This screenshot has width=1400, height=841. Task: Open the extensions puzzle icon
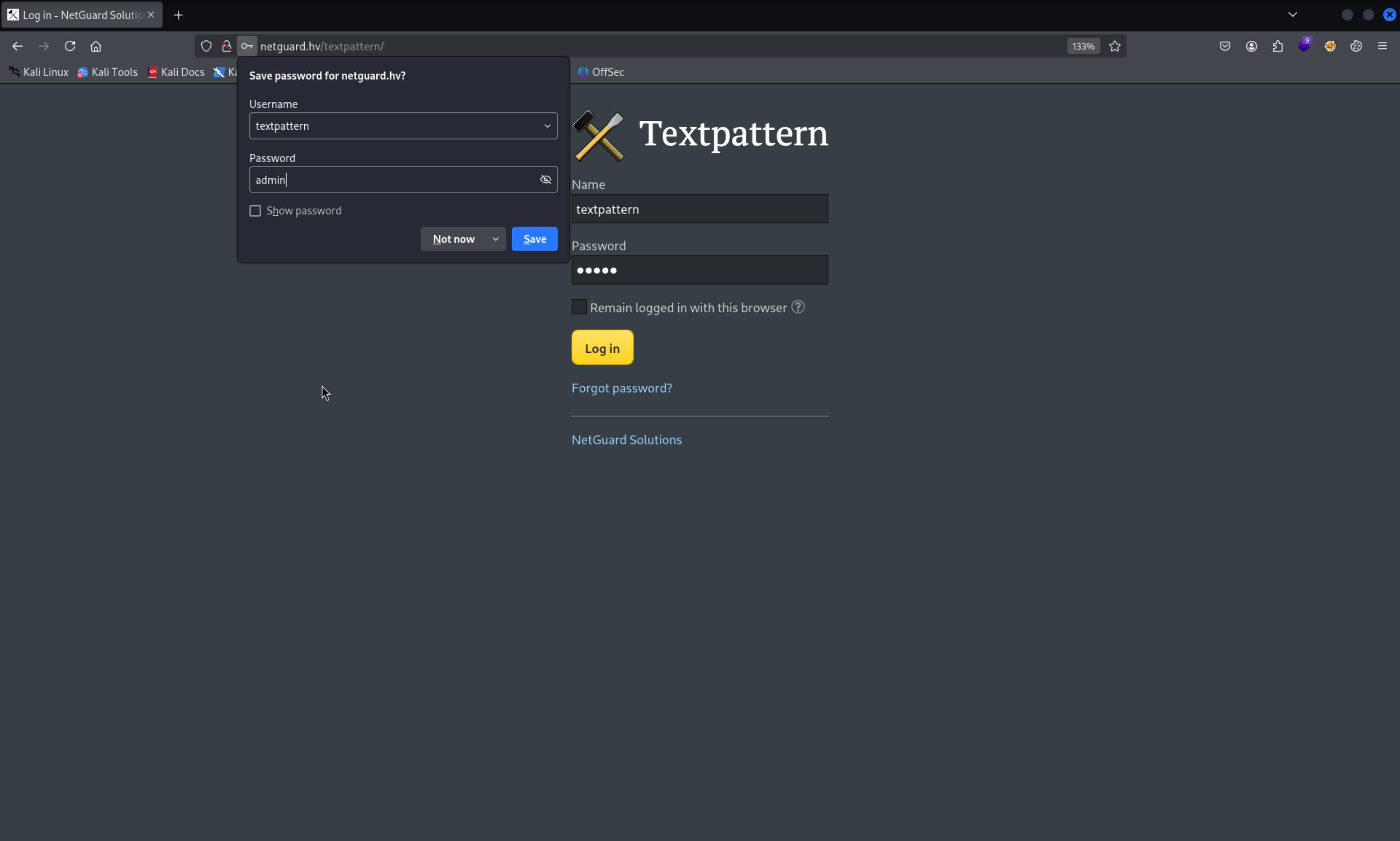point(1277,46)
